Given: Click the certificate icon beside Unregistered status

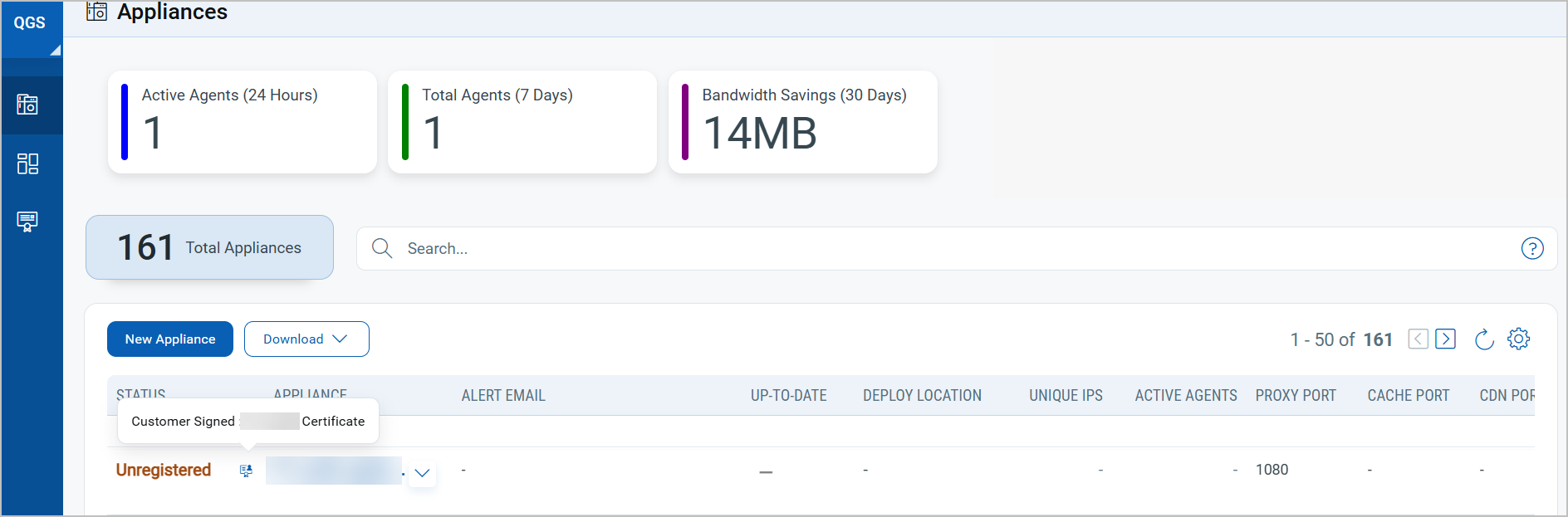Looking at the screenshot, I should point(246,471).
